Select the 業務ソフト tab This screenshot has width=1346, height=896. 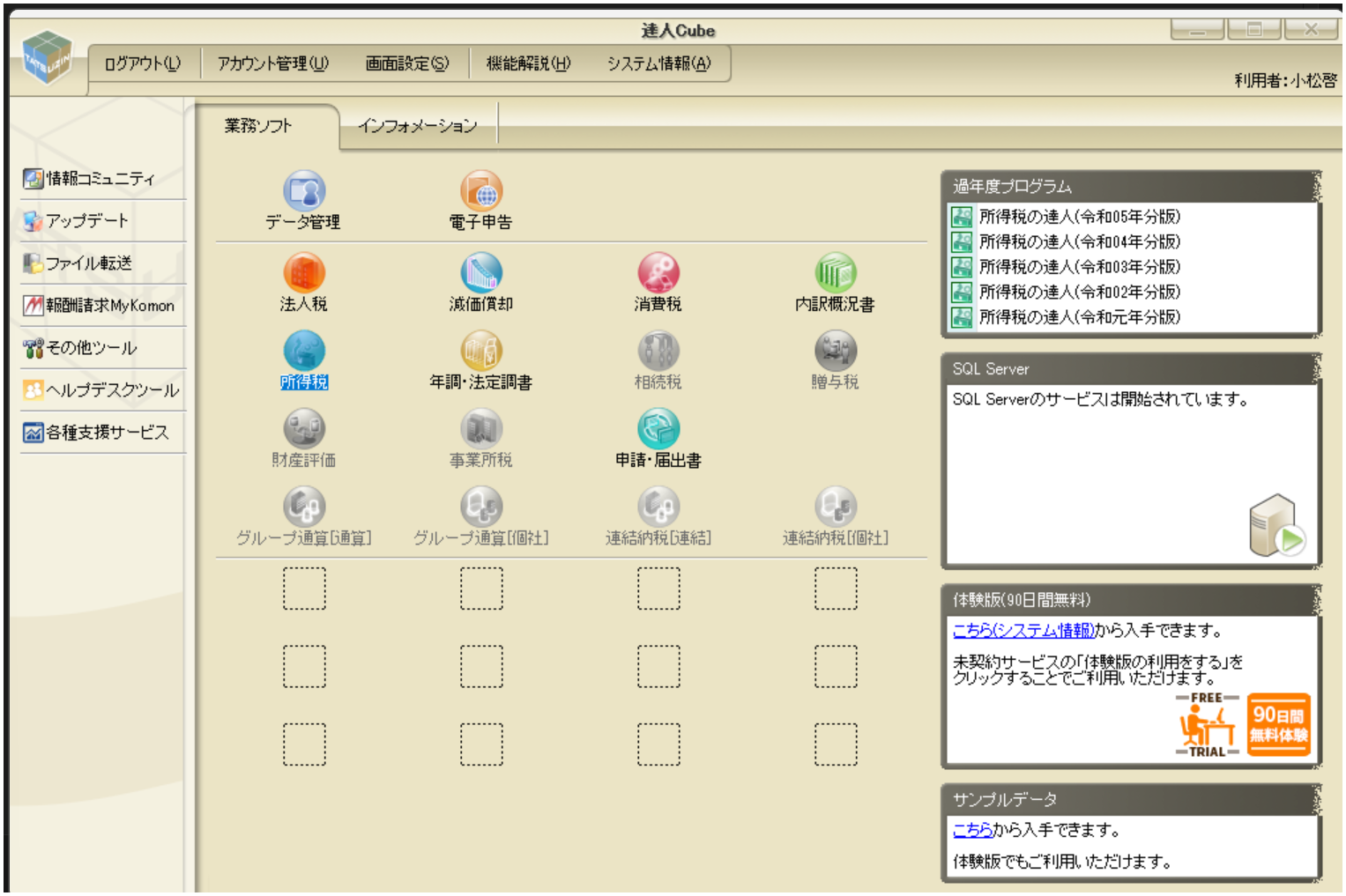tap(258, 126)
